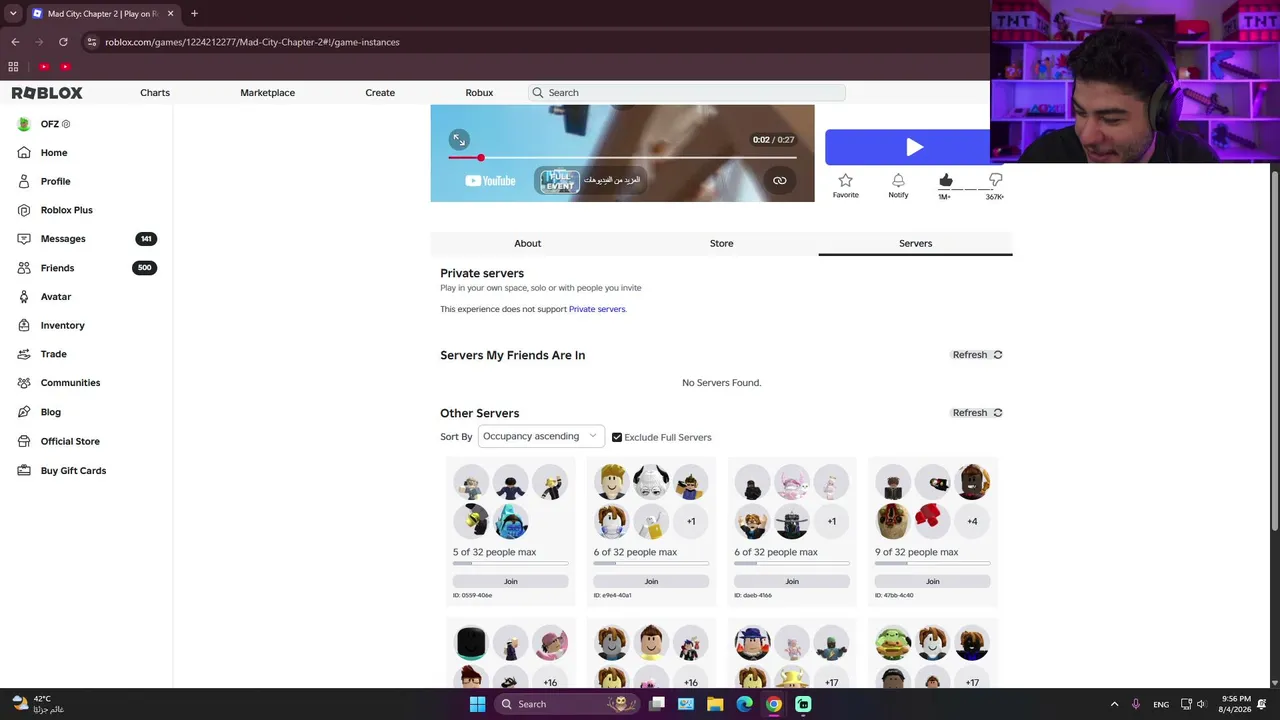Open the Full Event more videos thumbnail
Image resolution: width=1280 pixels, height=720 pixels.
tap(558, 181)
